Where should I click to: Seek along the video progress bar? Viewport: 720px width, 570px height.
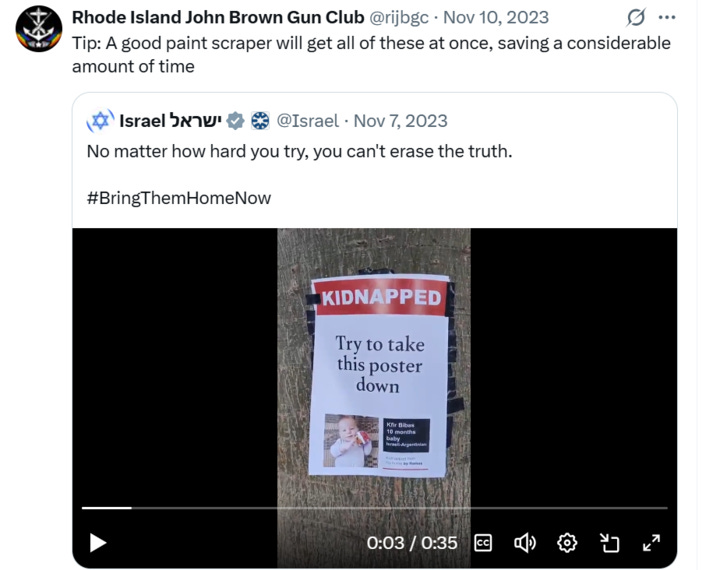[375, 508]
